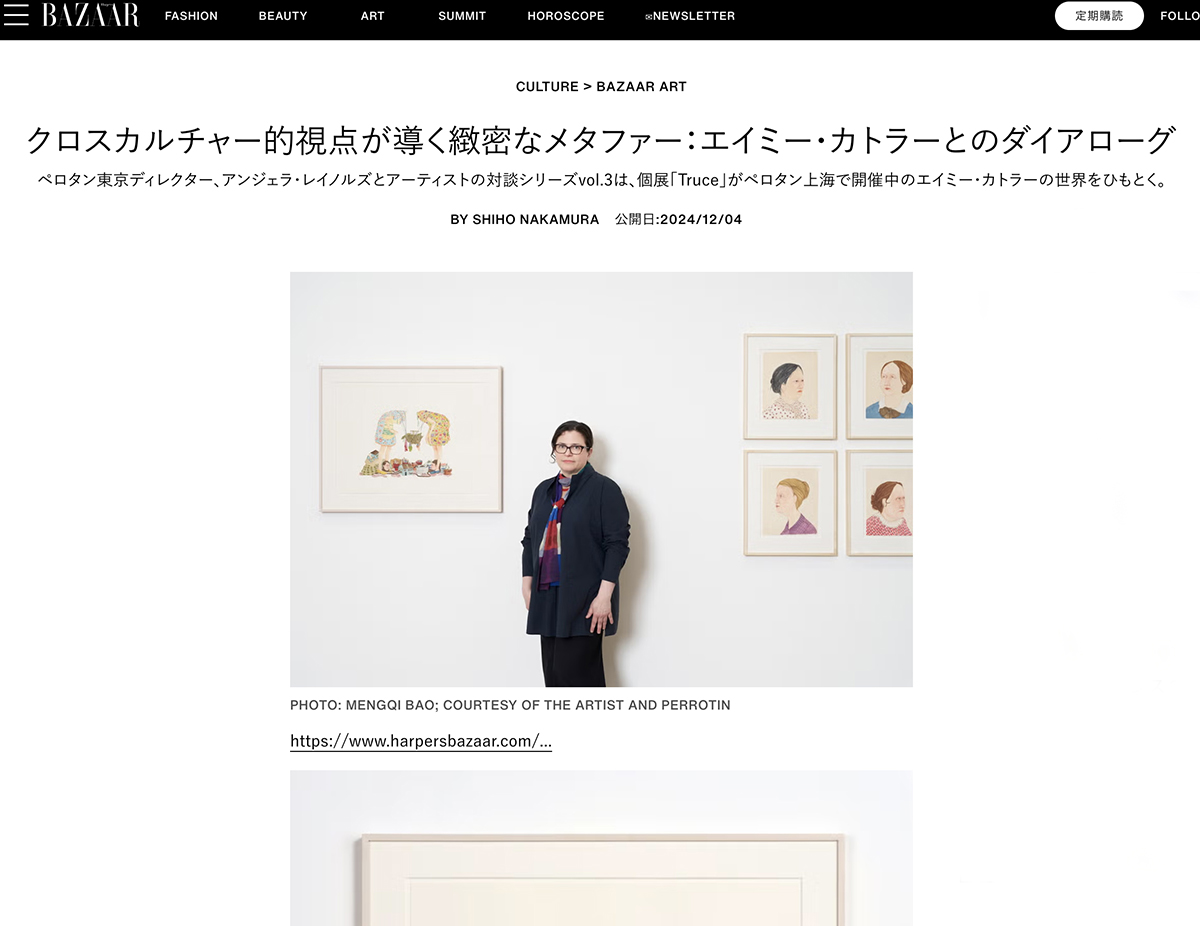Open the hamburger menu icon

click(x=16, y=15)
